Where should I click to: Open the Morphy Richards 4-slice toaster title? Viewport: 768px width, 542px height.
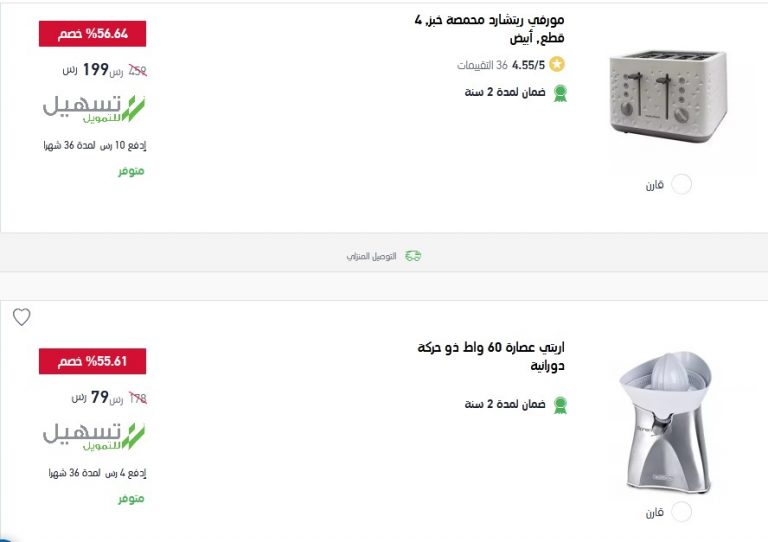[489, 28]
